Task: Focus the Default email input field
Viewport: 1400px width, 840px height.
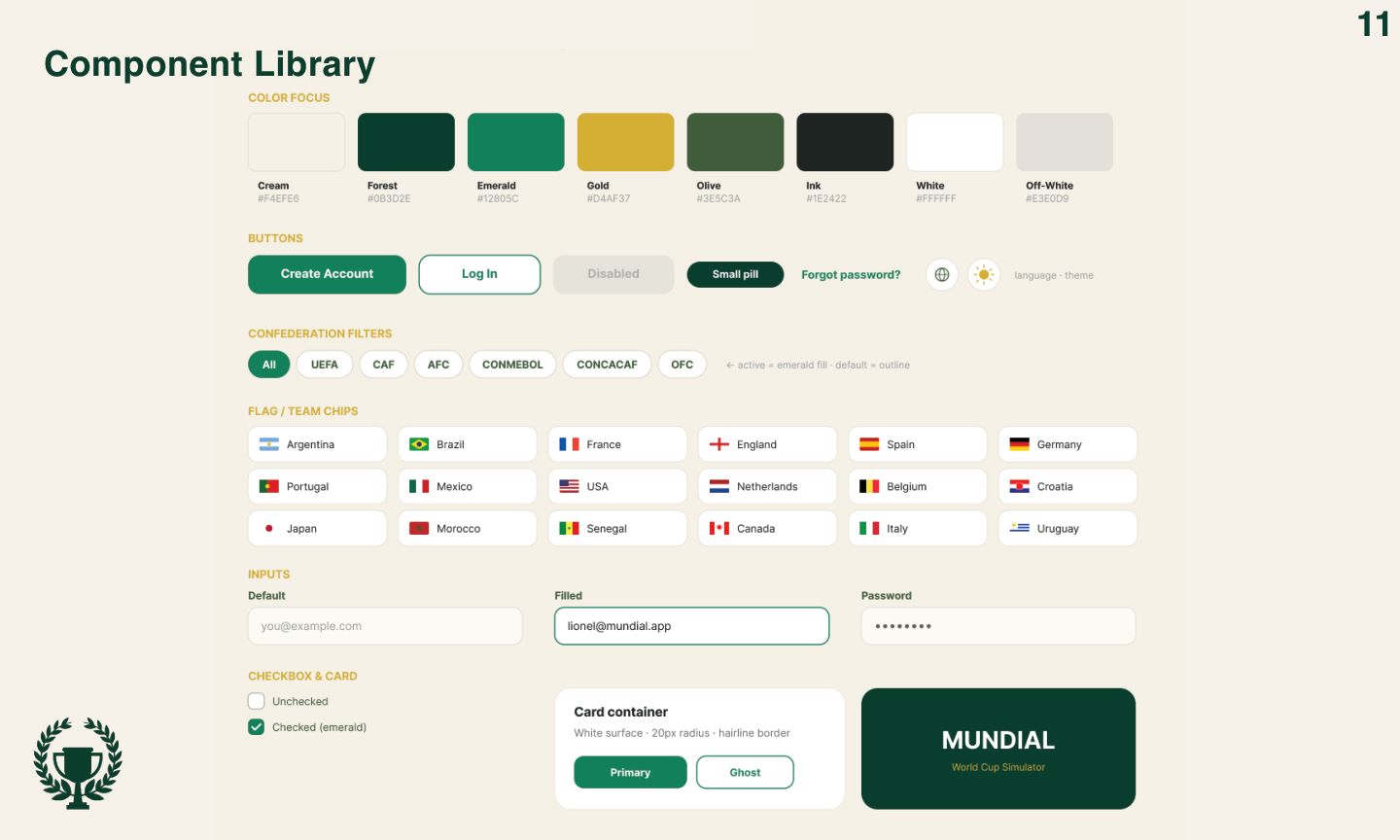Action: pyautogui.click(x=385, y=626)
